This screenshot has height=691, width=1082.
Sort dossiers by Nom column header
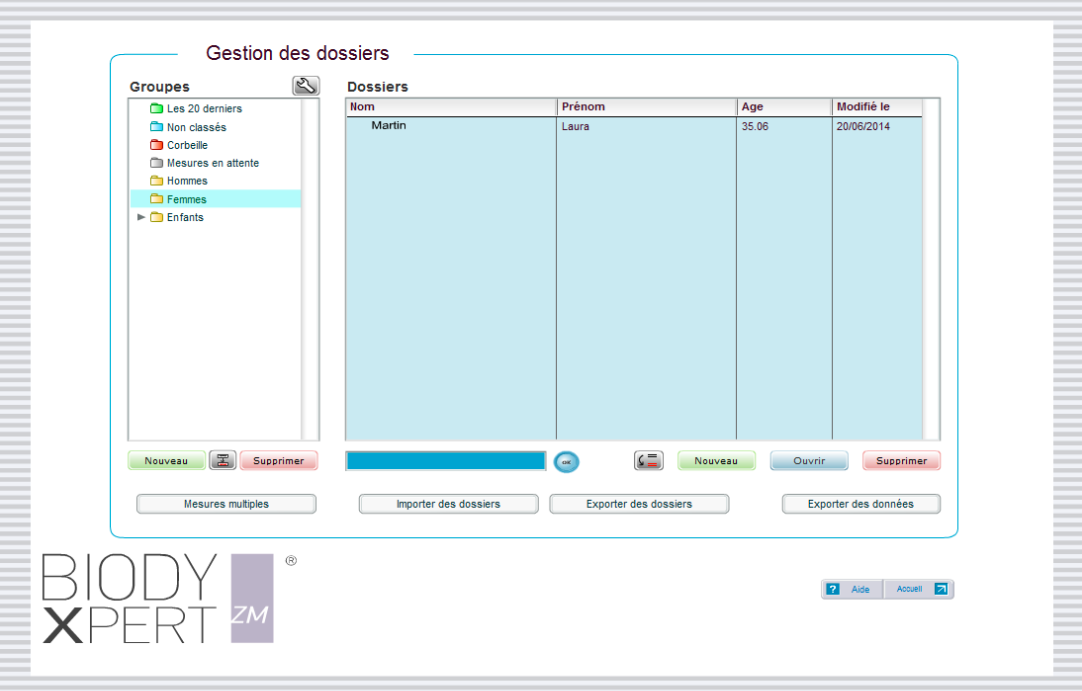coord(450,107)
